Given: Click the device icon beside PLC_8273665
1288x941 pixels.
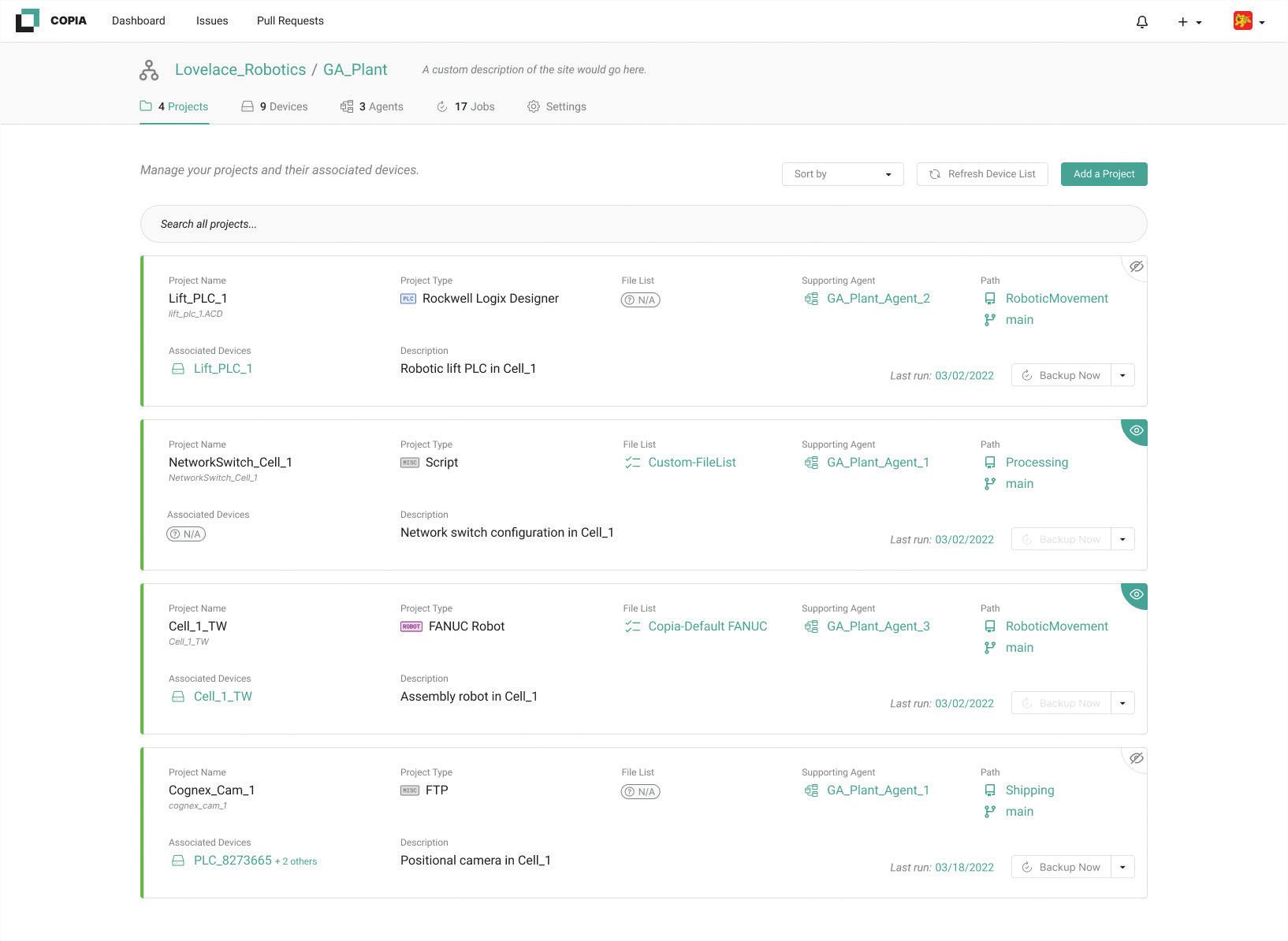Looking at the screenshot, I should tap(178, 861).
